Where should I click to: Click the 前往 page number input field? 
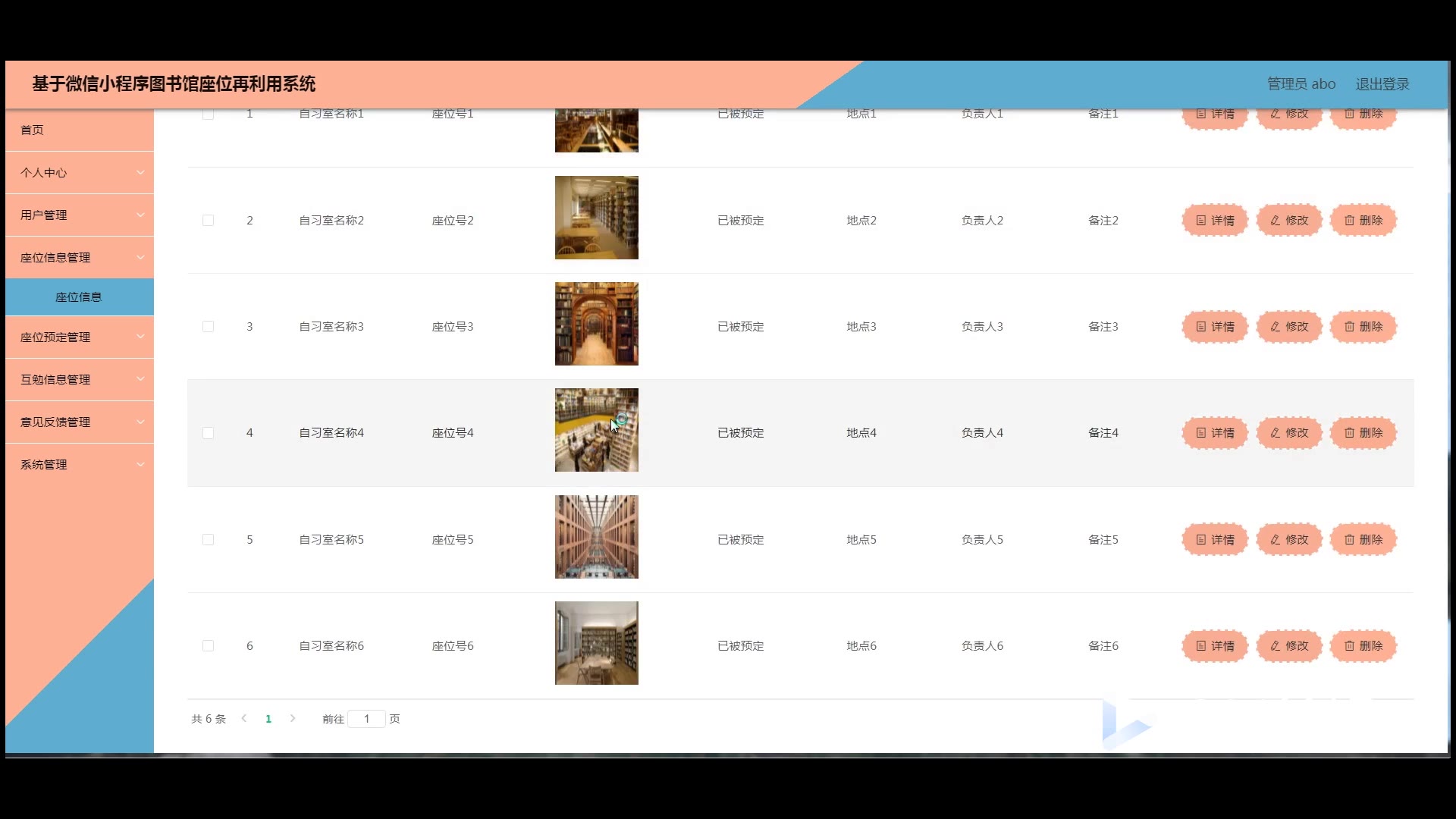pos(366,719)
